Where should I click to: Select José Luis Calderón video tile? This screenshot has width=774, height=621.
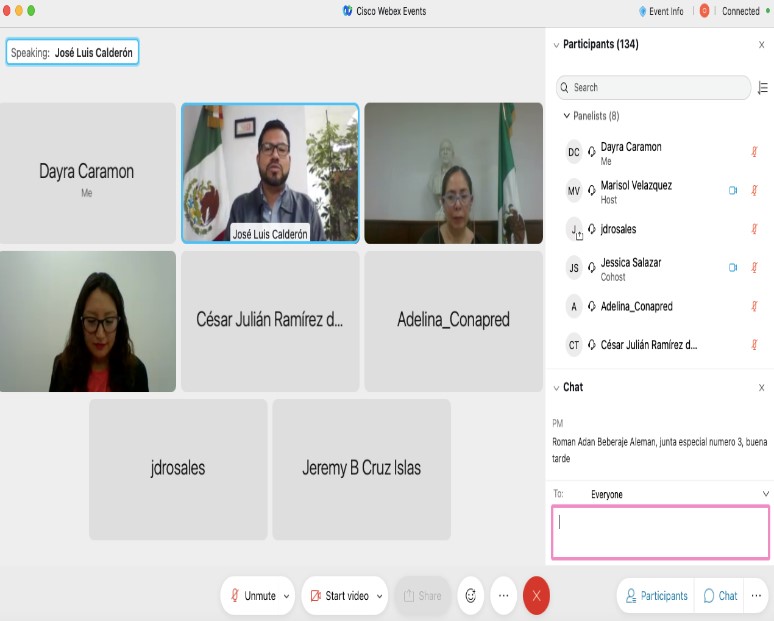point(270,173)
